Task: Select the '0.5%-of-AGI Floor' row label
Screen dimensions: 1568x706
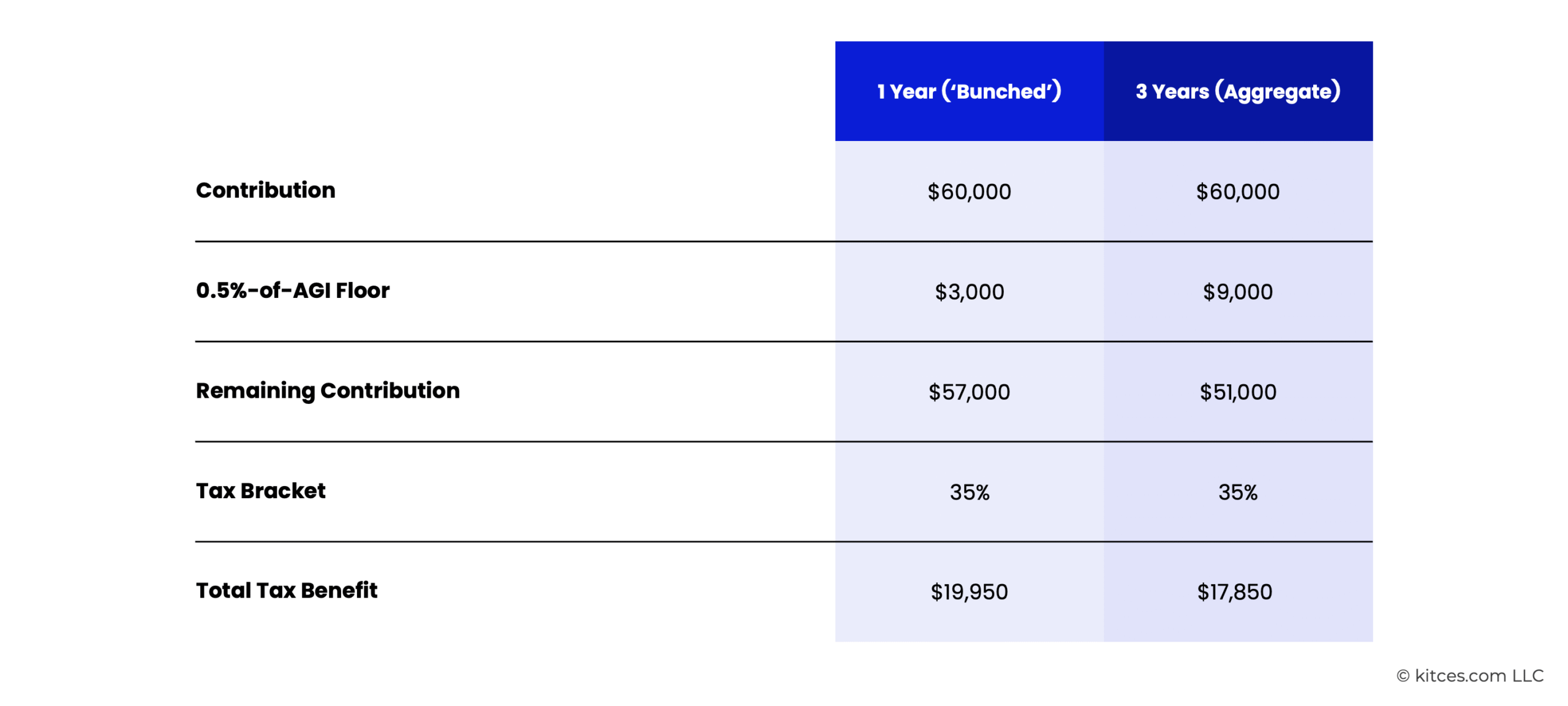Action: [292, 290]
